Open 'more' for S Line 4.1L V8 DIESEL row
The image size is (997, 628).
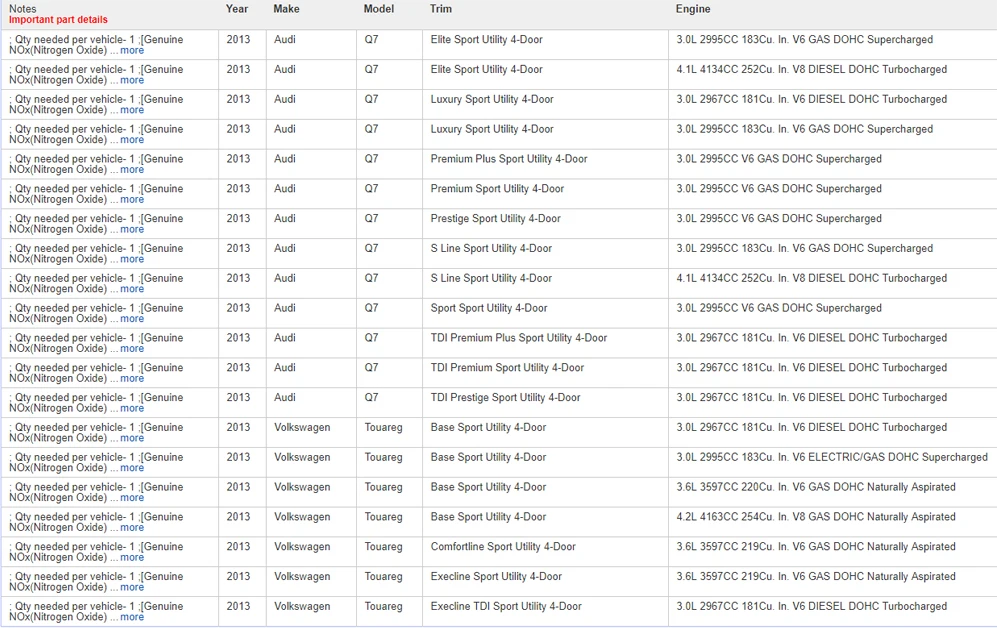click(132, 289)
